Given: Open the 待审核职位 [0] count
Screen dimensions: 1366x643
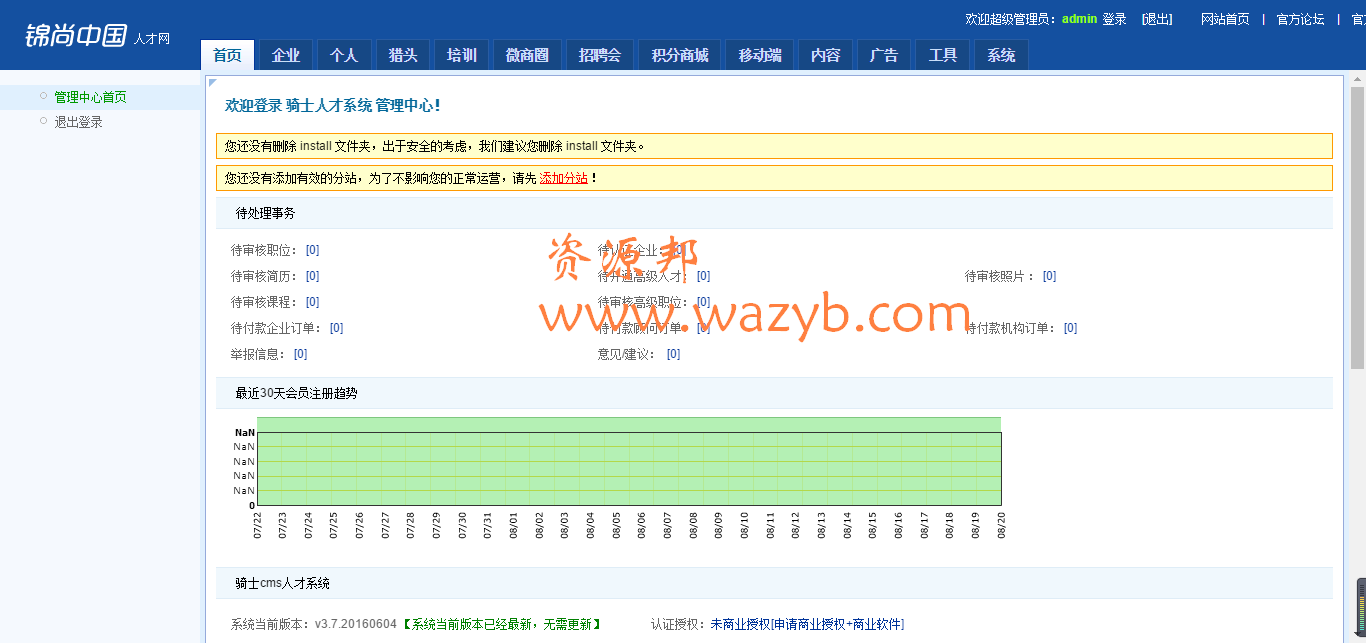Looking at the screenshot, I should point(313,250).
